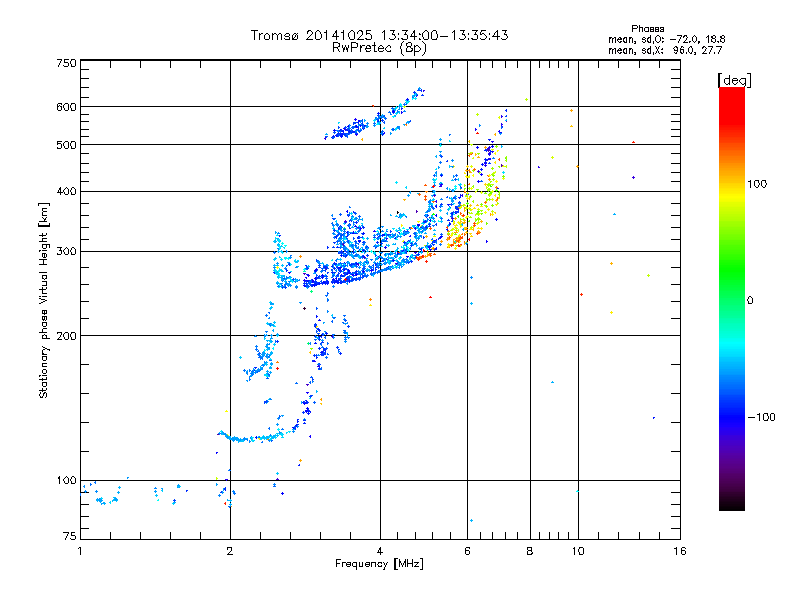Viewport: 800px width, 600px height.
Task: Click the colorbar tick label "0"
Action: 750,301
